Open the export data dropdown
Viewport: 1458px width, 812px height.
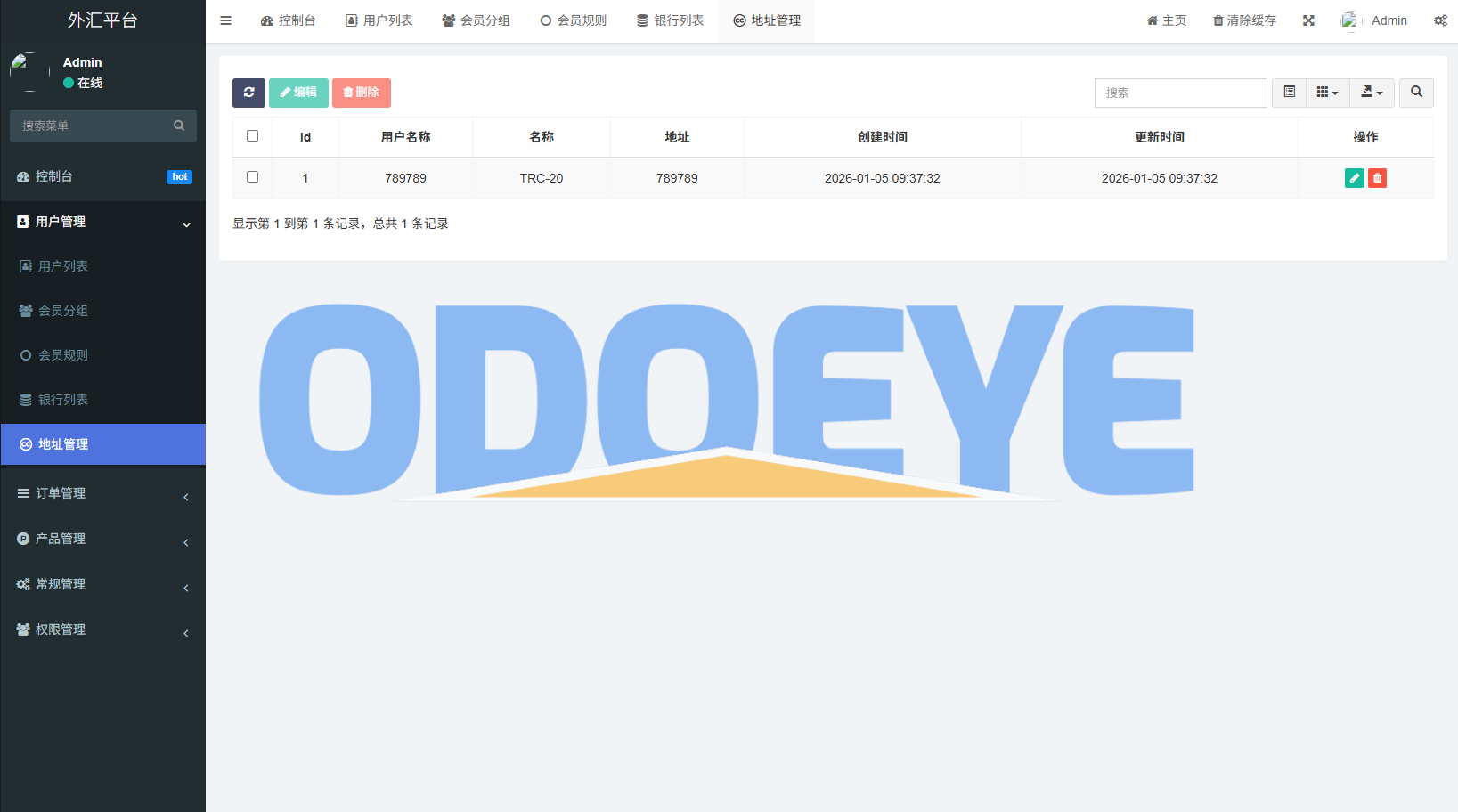(x=1372, y=93)
